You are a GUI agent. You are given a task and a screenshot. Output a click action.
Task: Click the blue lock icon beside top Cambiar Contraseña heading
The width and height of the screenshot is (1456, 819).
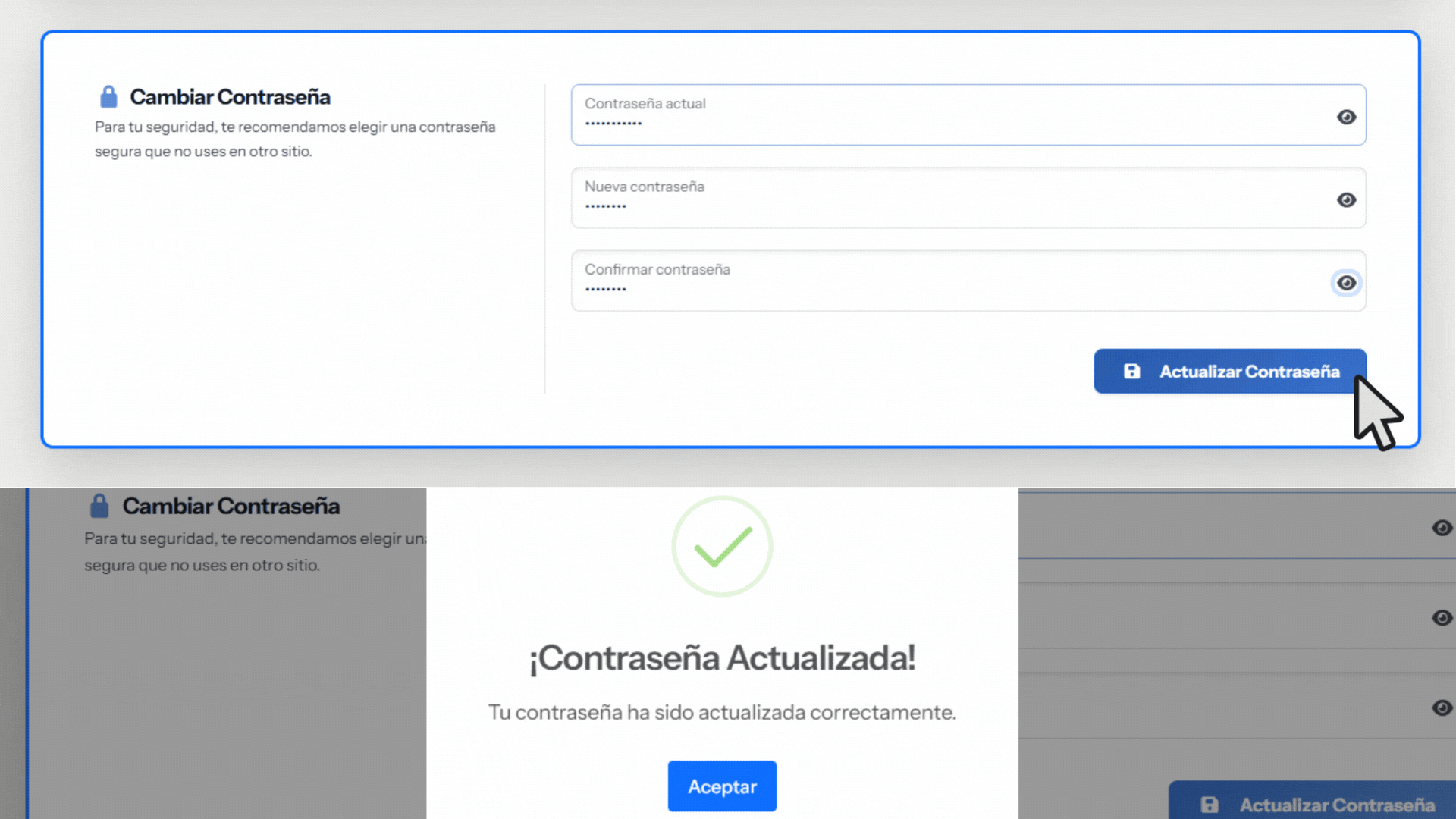pos(108,97)
